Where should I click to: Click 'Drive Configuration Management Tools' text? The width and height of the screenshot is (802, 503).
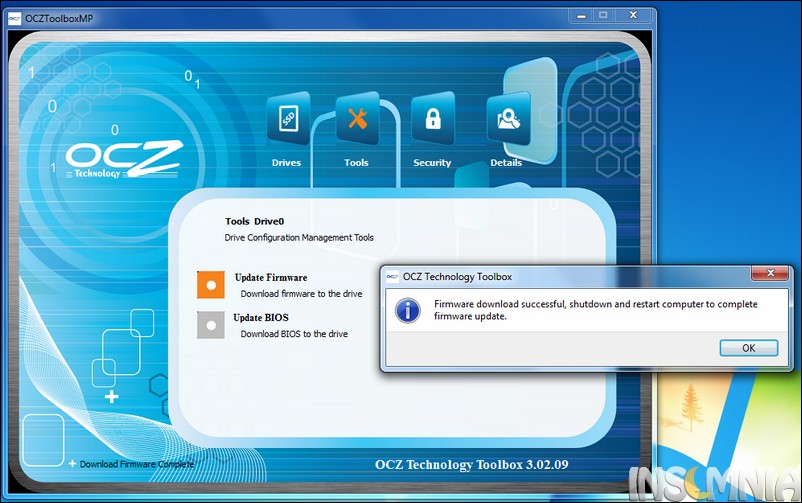(x=299, y=237)
